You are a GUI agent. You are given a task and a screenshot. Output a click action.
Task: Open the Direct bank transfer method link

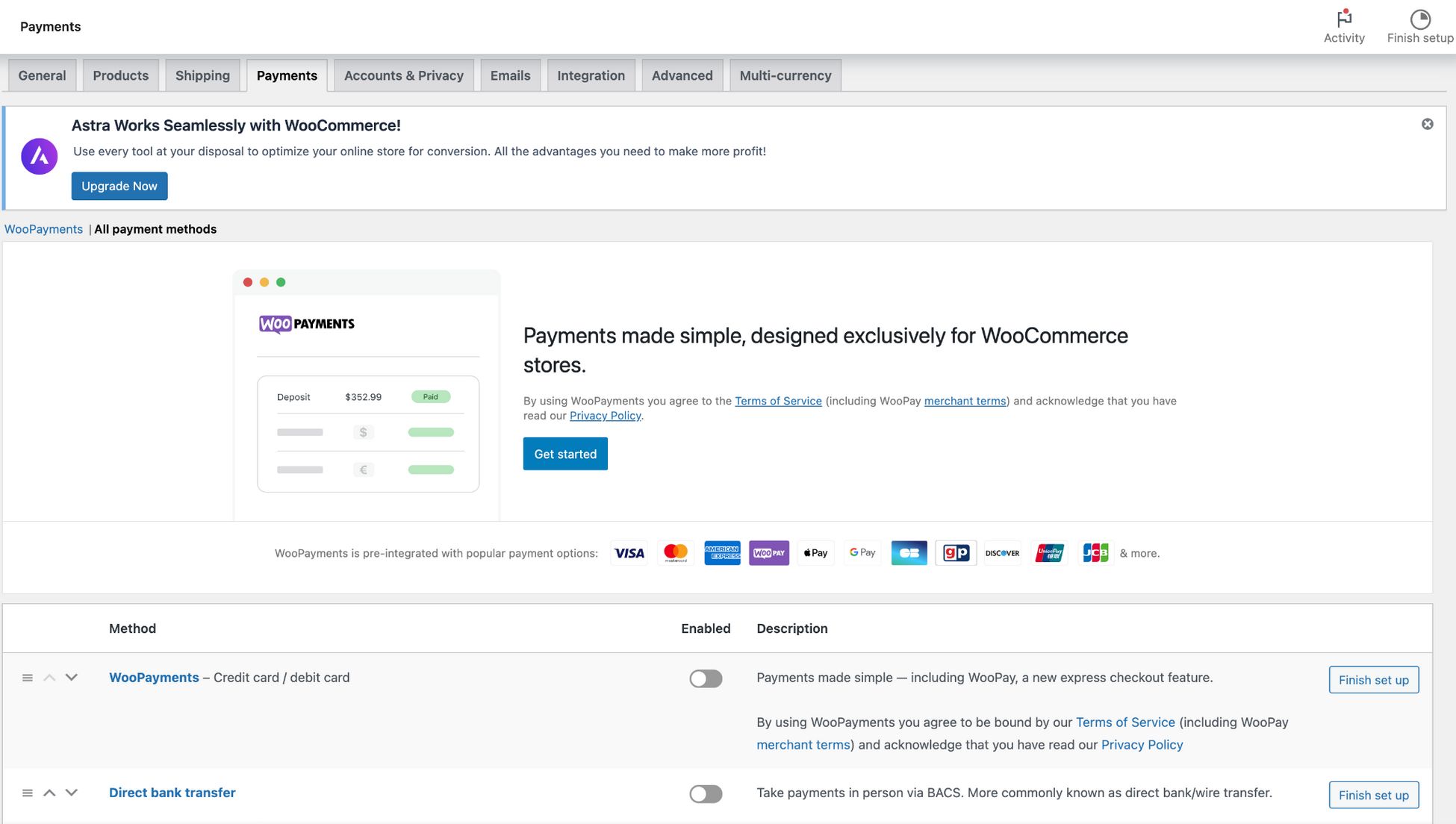pos(172,793)
